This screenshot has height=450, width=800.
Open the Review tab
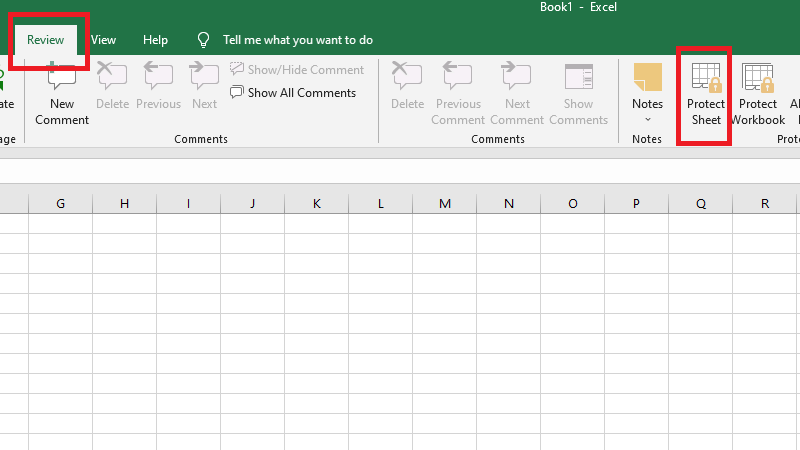(x=46, y=40)
